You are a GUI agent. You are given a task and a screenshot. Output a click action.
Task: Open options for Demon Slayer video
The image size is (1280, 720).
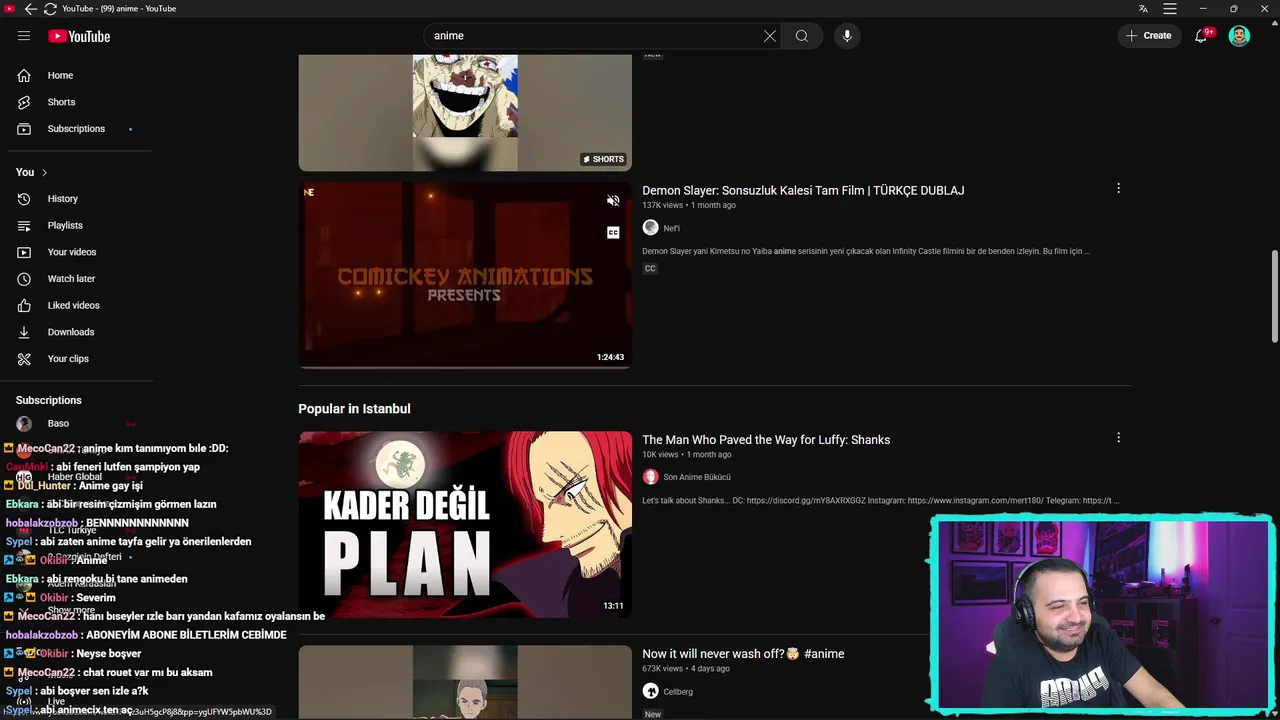pos(1118,188)
